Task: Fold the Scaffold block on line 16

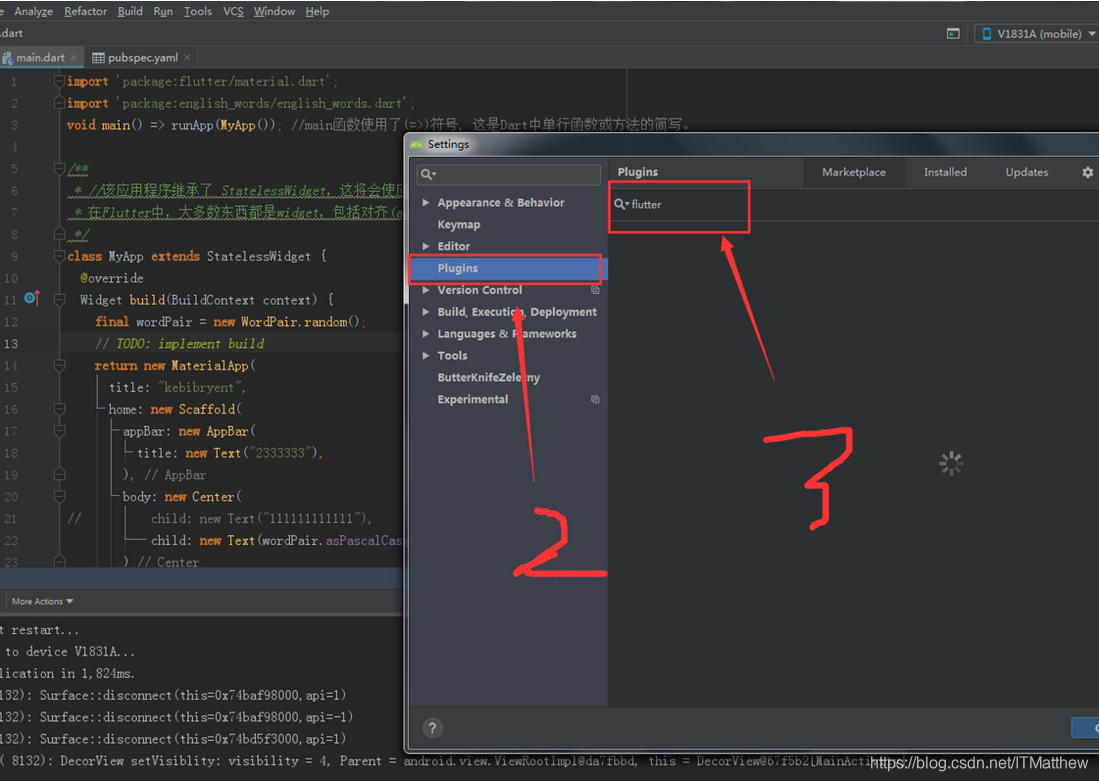Action: point(60,409)
